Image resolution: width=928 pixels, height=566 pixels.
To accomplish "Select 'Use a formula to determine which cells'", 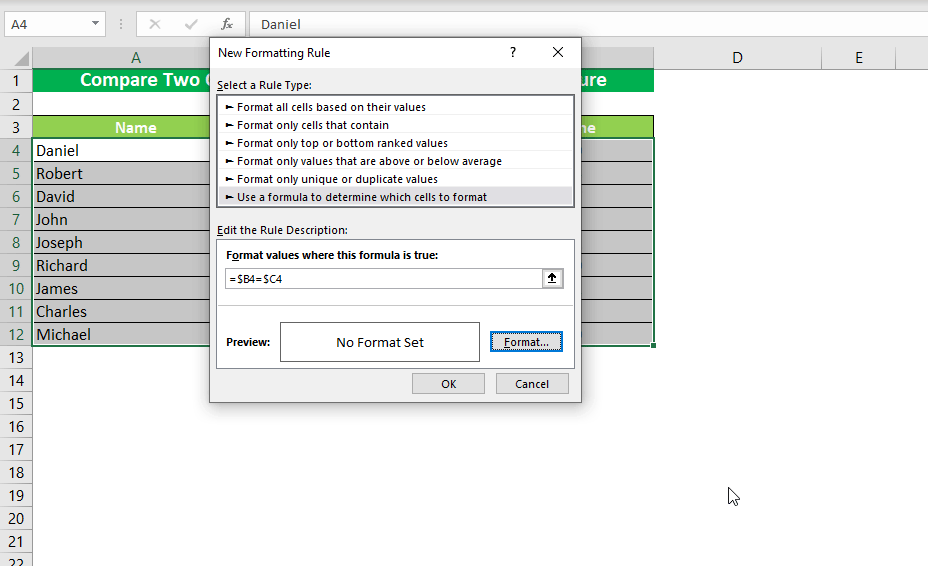I will point(395,197).
